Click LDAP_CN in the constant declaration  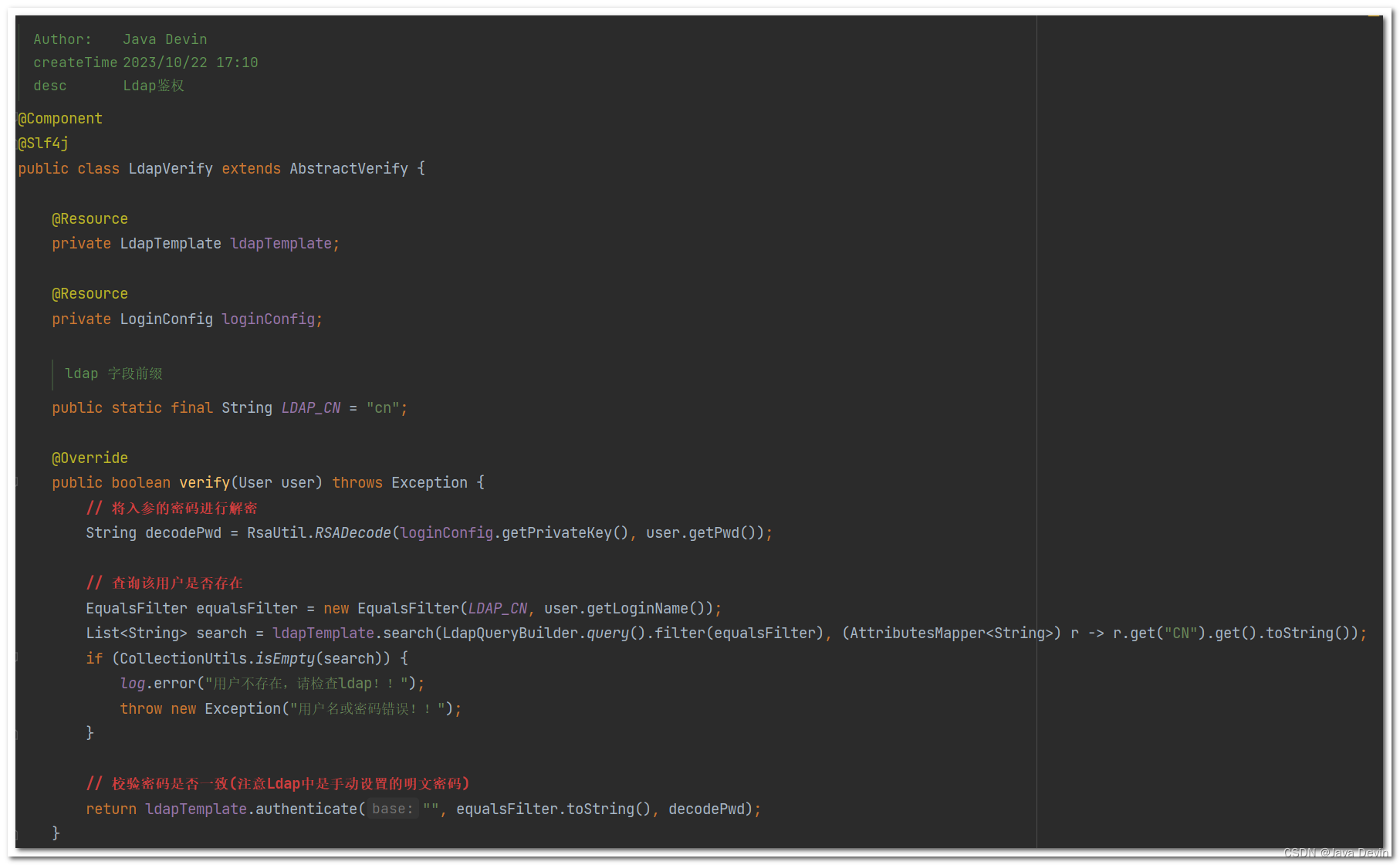tap(310, 407)
